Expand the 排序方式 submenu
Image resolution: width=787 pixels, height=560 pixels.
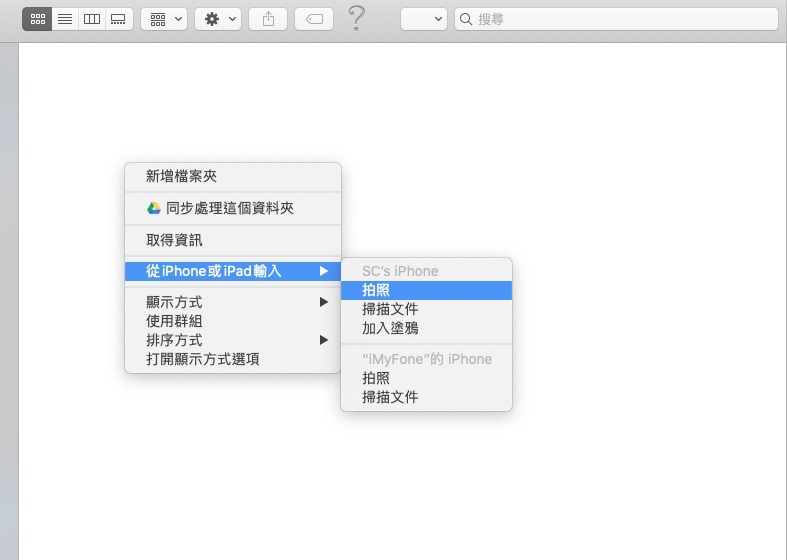233,340
